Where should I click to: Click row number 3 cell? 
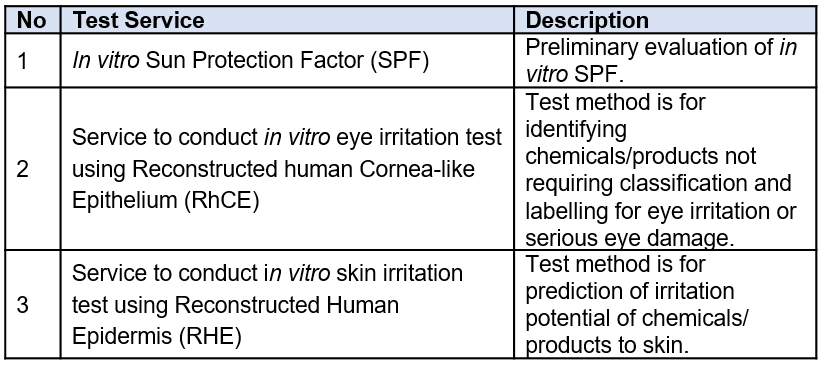click(x=32, y=305)
